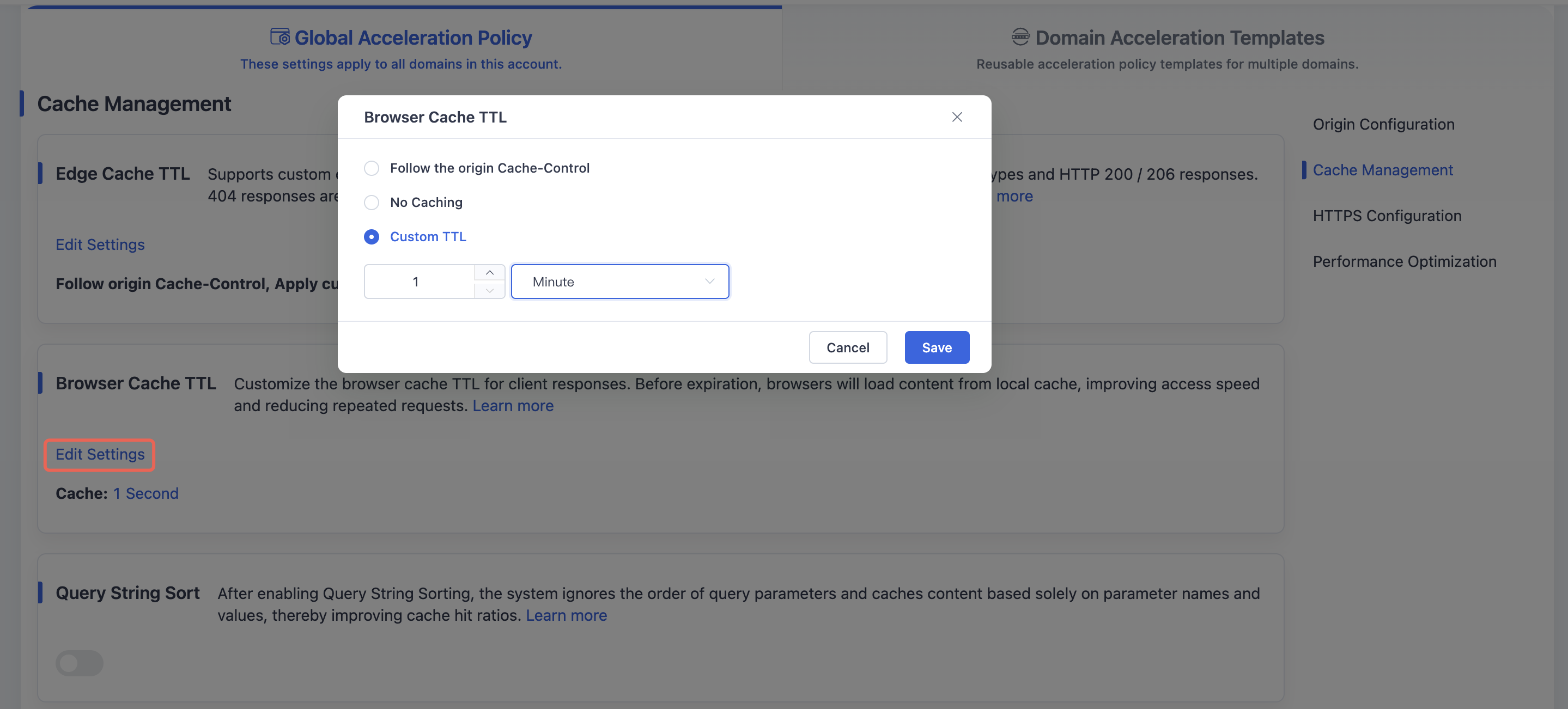
Task: Click the Browser Cache TTL card heading
Action: point(136,383)
